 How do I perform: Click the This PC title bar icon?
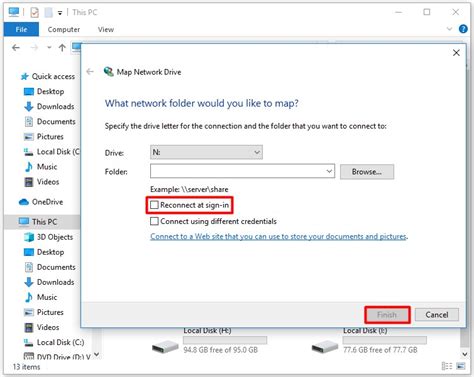[14, 12]
